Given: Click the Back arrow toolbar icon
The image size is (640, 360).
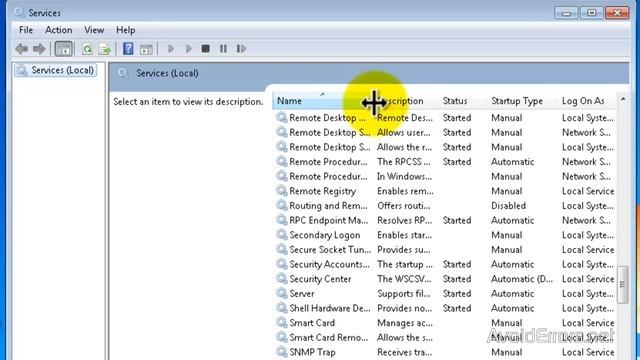Looking at the screenshot, I should click(21, 49).
